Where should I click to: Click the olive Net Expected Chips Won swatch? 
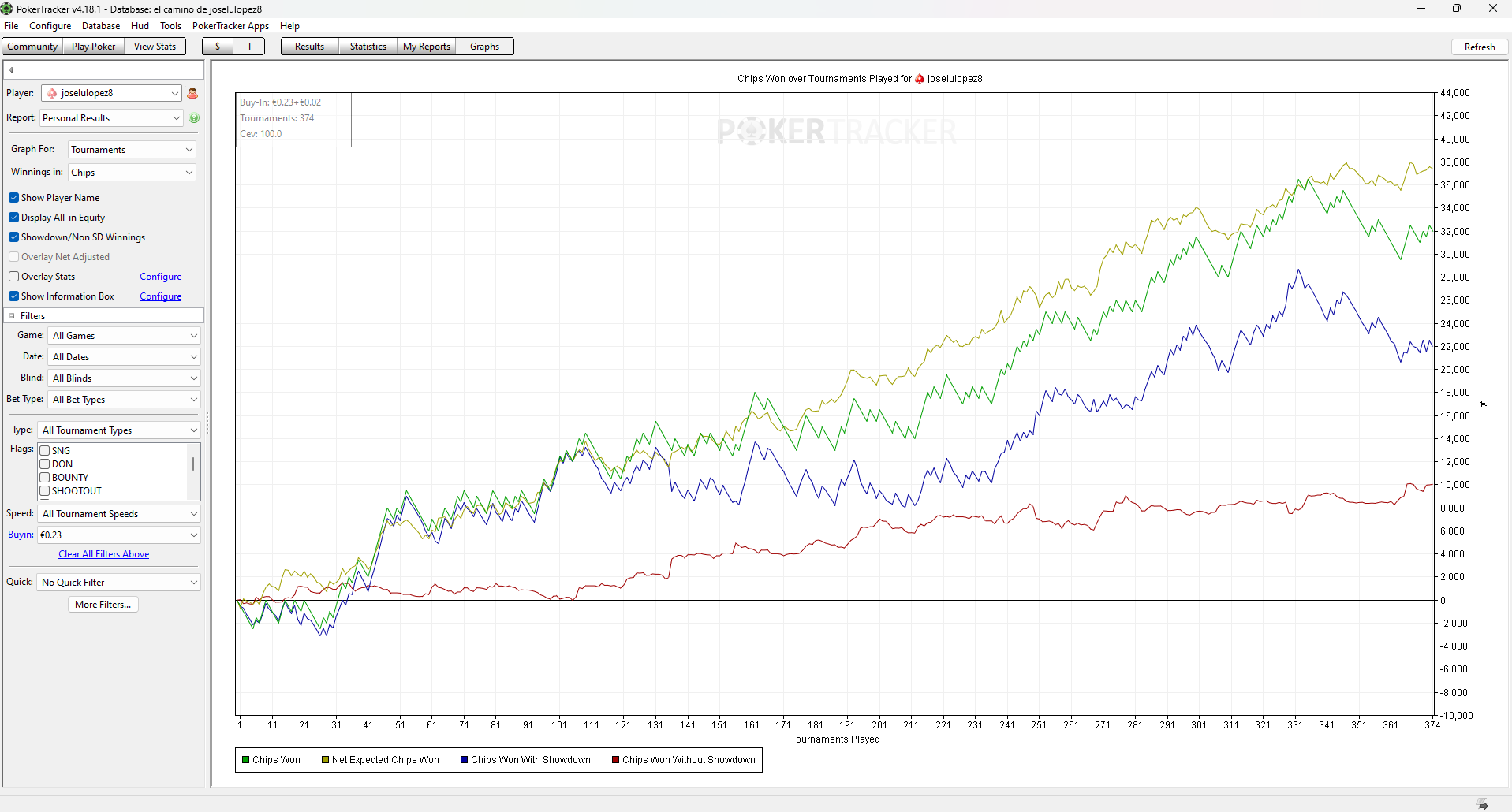click(x=325, y=760)
